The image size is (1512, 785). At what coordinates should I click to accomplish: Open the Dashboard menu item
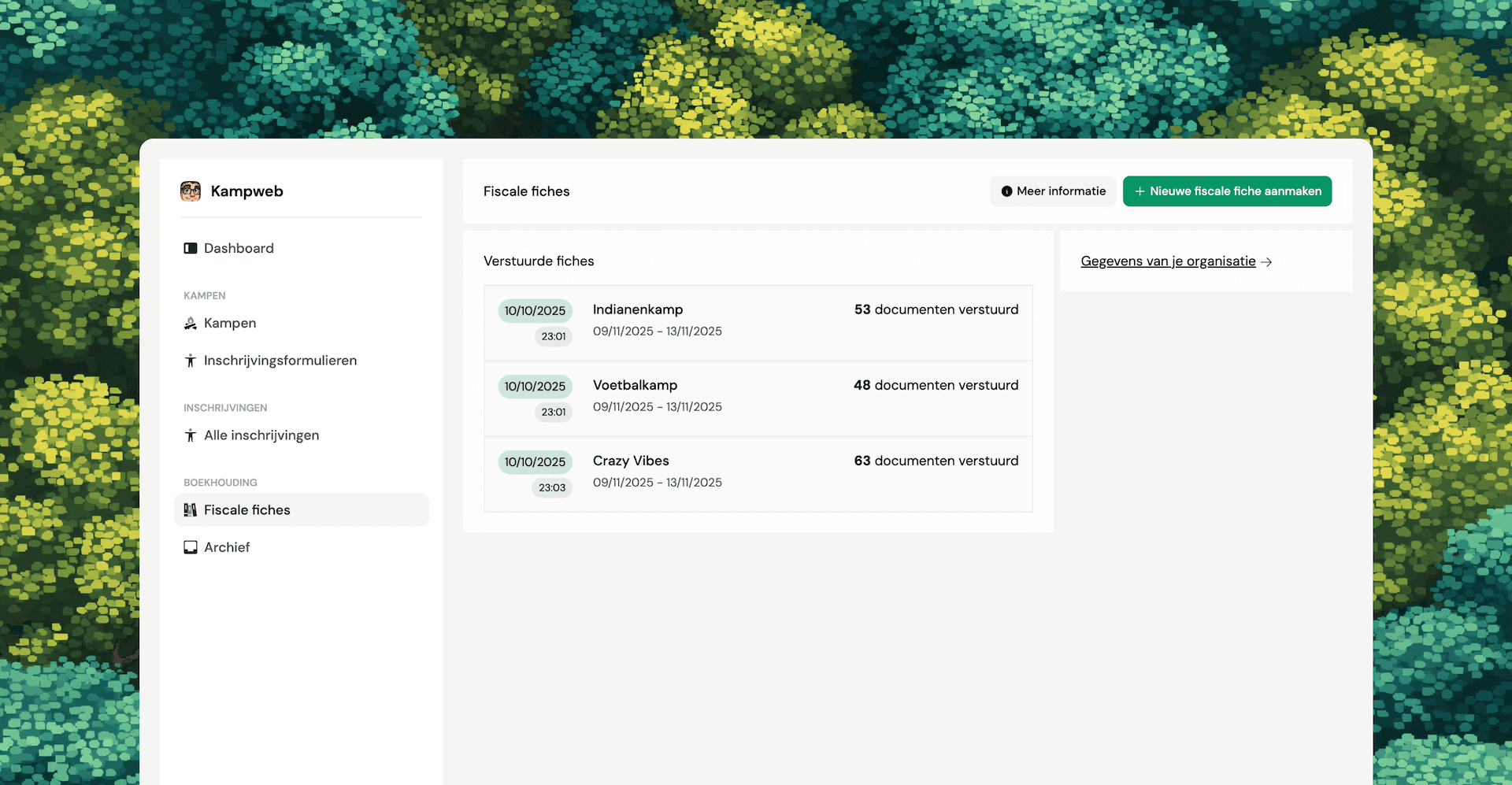(x=239, y=249)
